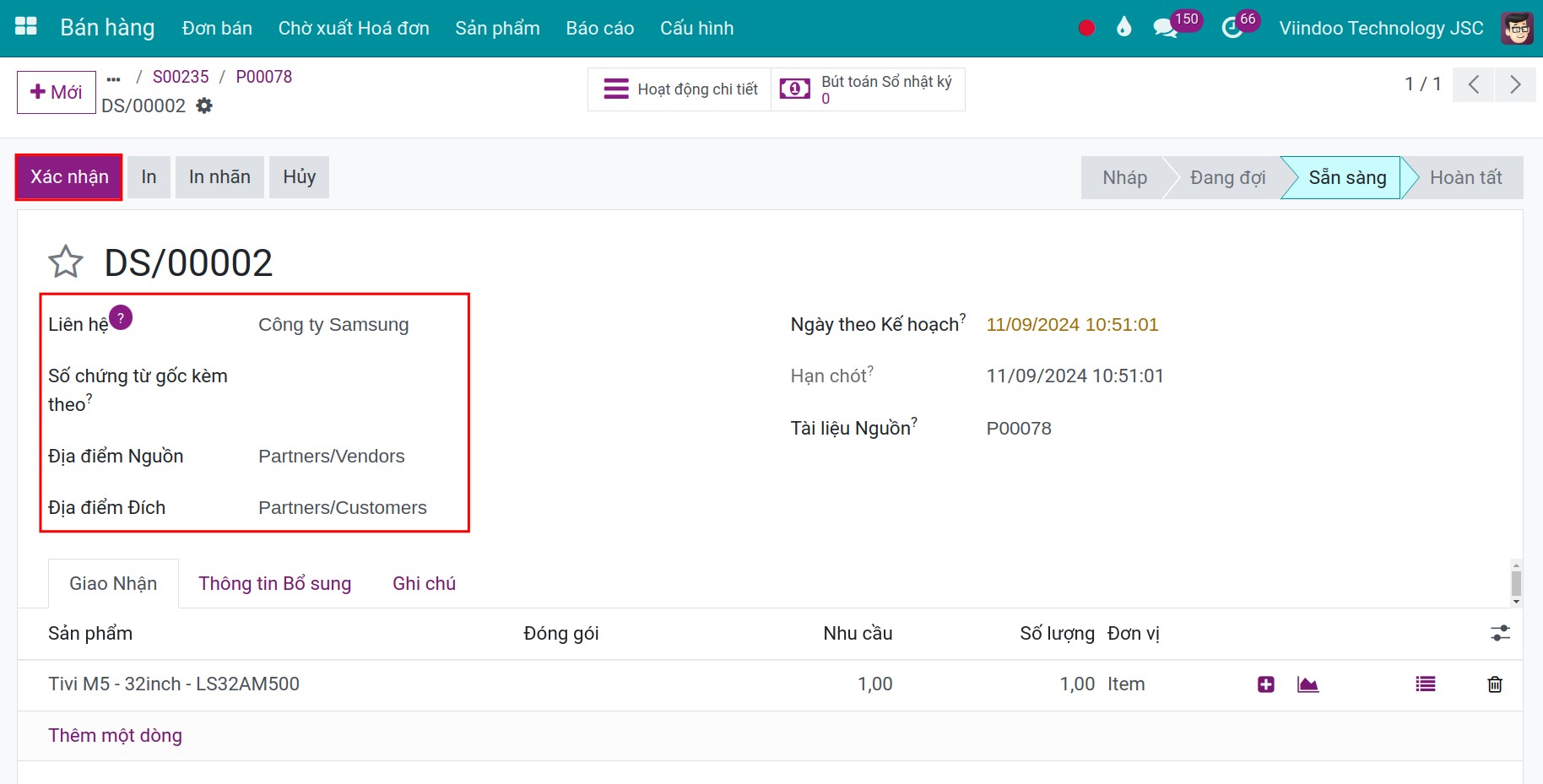Viewport: 1543px width, 784px height.
Task: Open Bút toán Sổ nhật ký smart button
Action: click(x=868, y=89)
